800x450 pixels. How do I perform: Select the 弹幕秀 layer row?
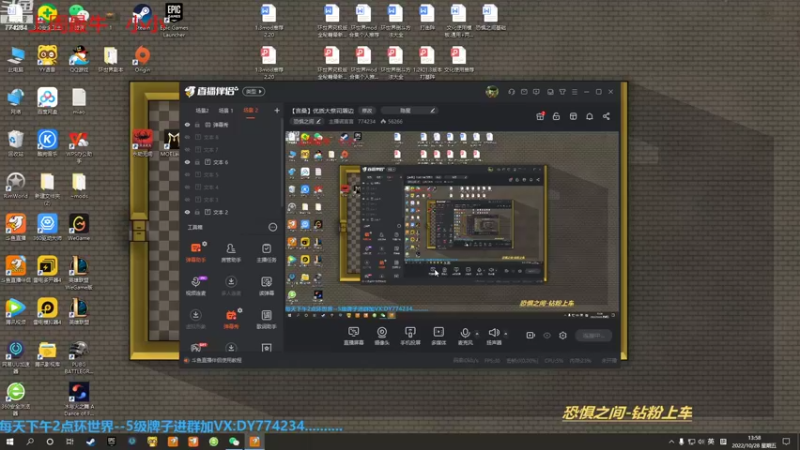pyautogui.click(x=232, y=124)
